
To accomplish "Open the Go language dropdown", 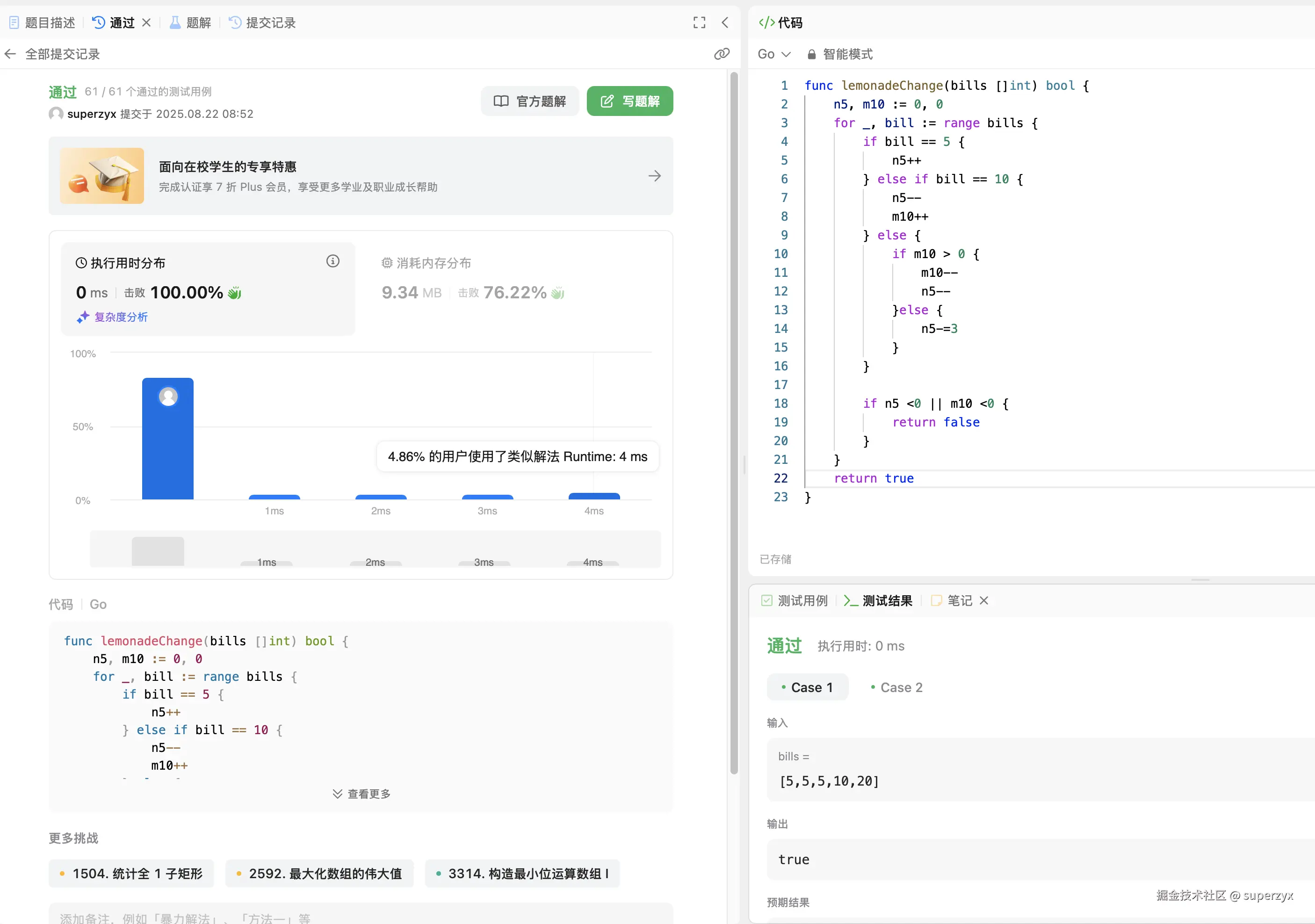I will tap(773, 54).
